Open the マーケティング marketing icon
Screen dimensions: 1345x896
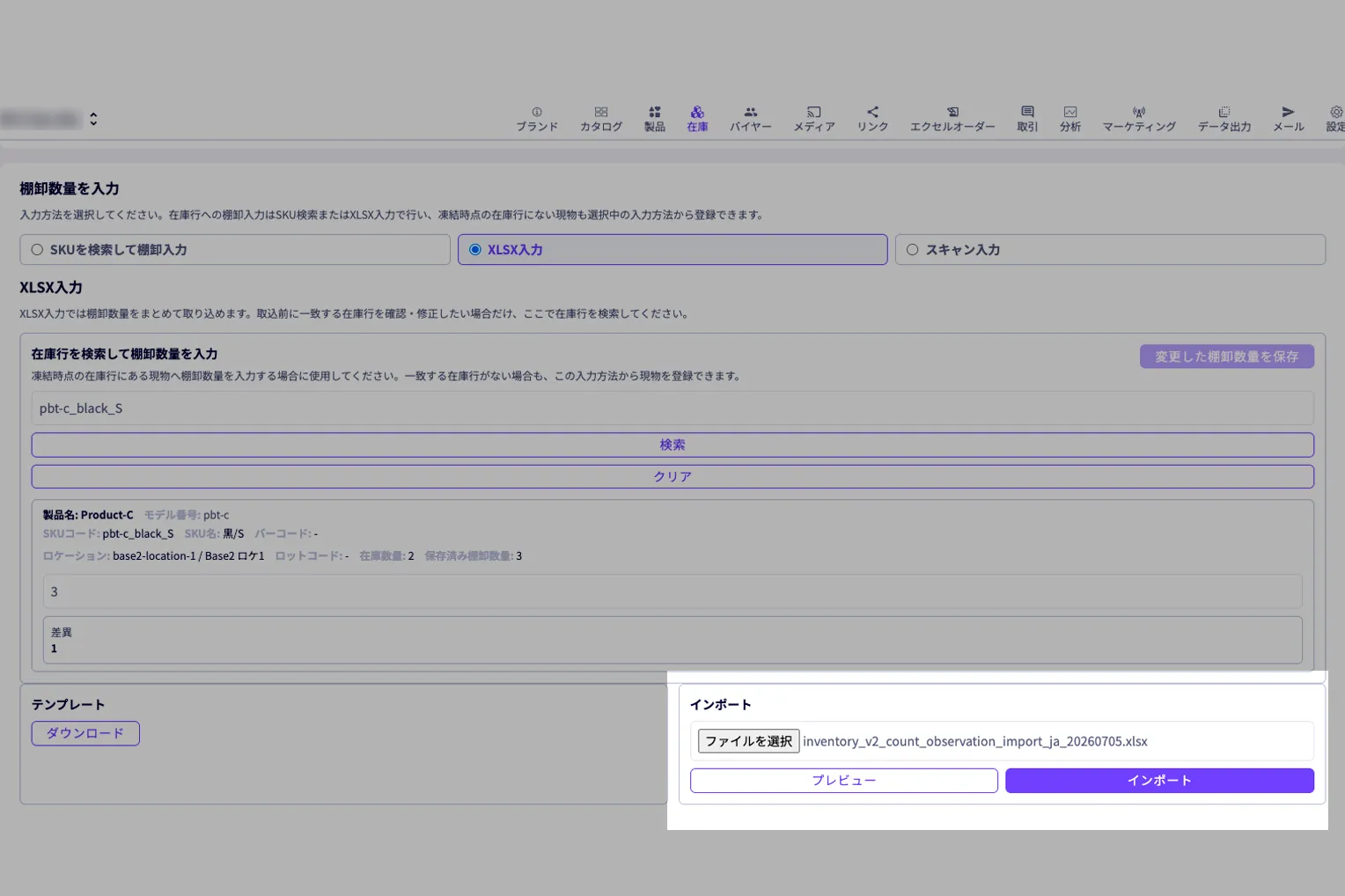click(1139, 112)
